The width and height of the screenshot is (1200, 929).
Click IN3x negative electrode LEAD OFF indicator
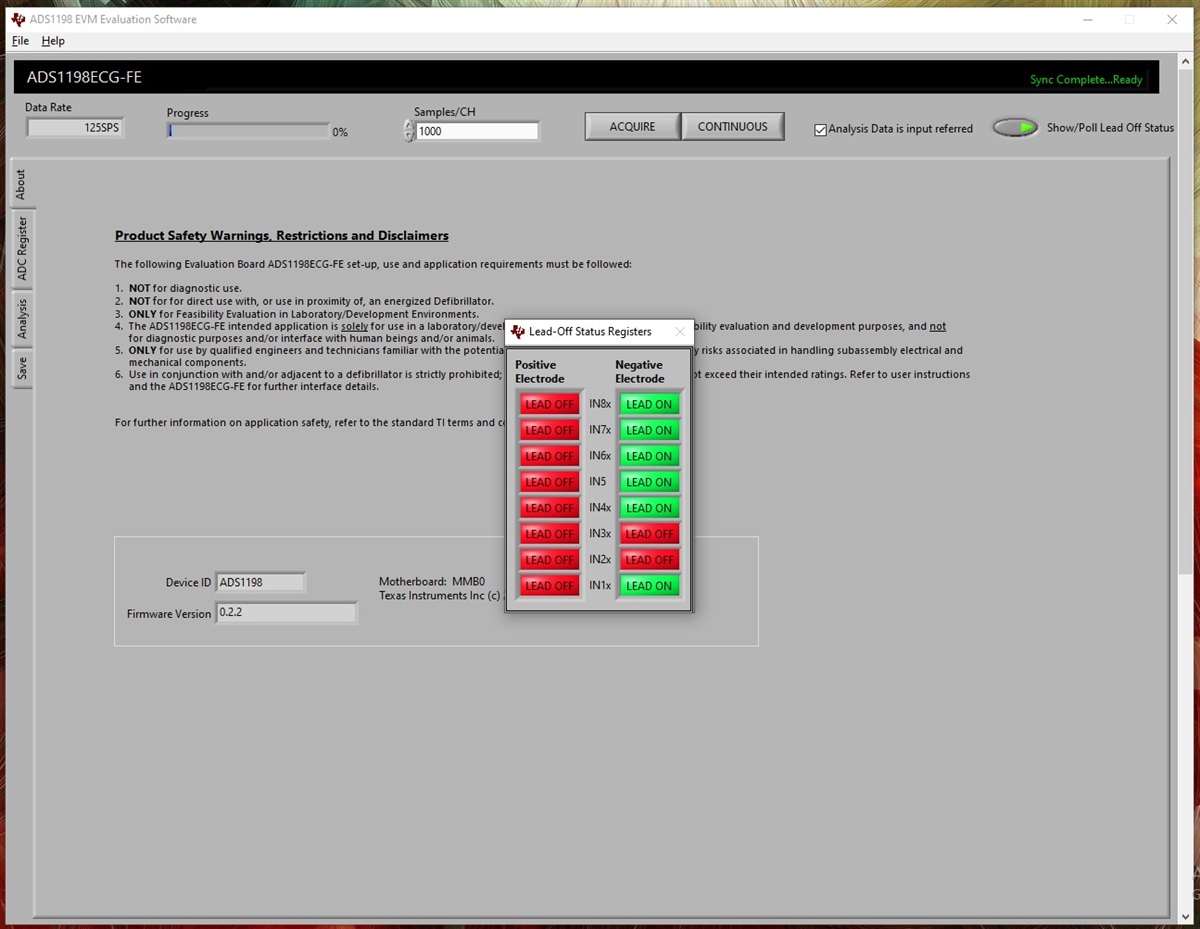649,534
